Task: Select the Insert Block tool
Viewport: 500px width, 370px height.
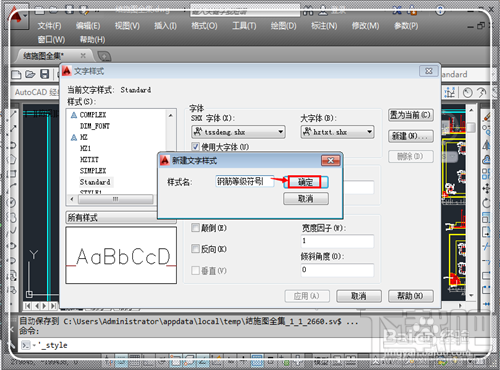Action: click(13, 275)
